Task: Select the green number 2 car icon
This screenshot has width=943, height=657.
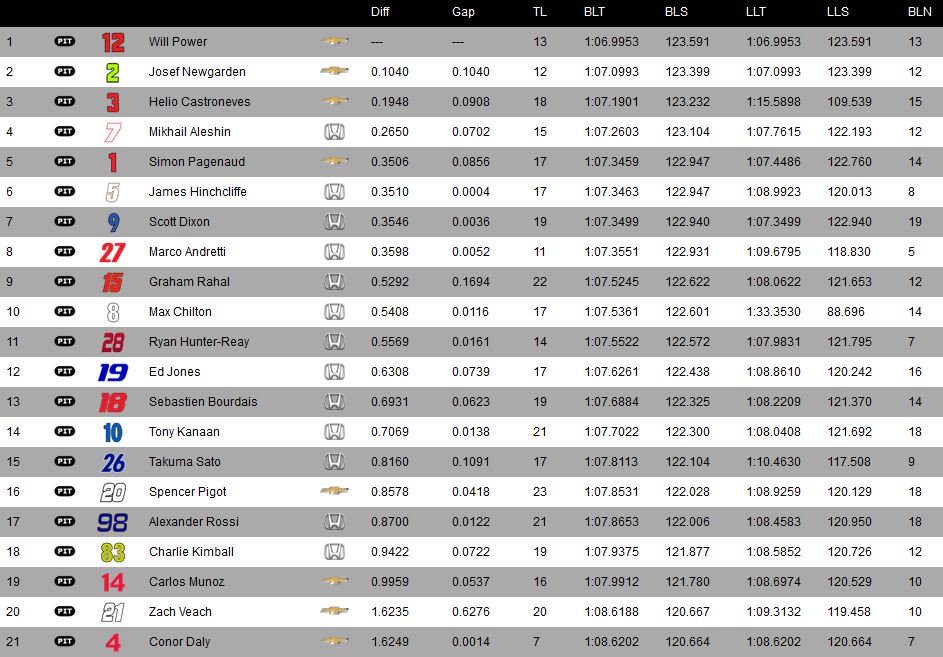Action: point(112,72)
